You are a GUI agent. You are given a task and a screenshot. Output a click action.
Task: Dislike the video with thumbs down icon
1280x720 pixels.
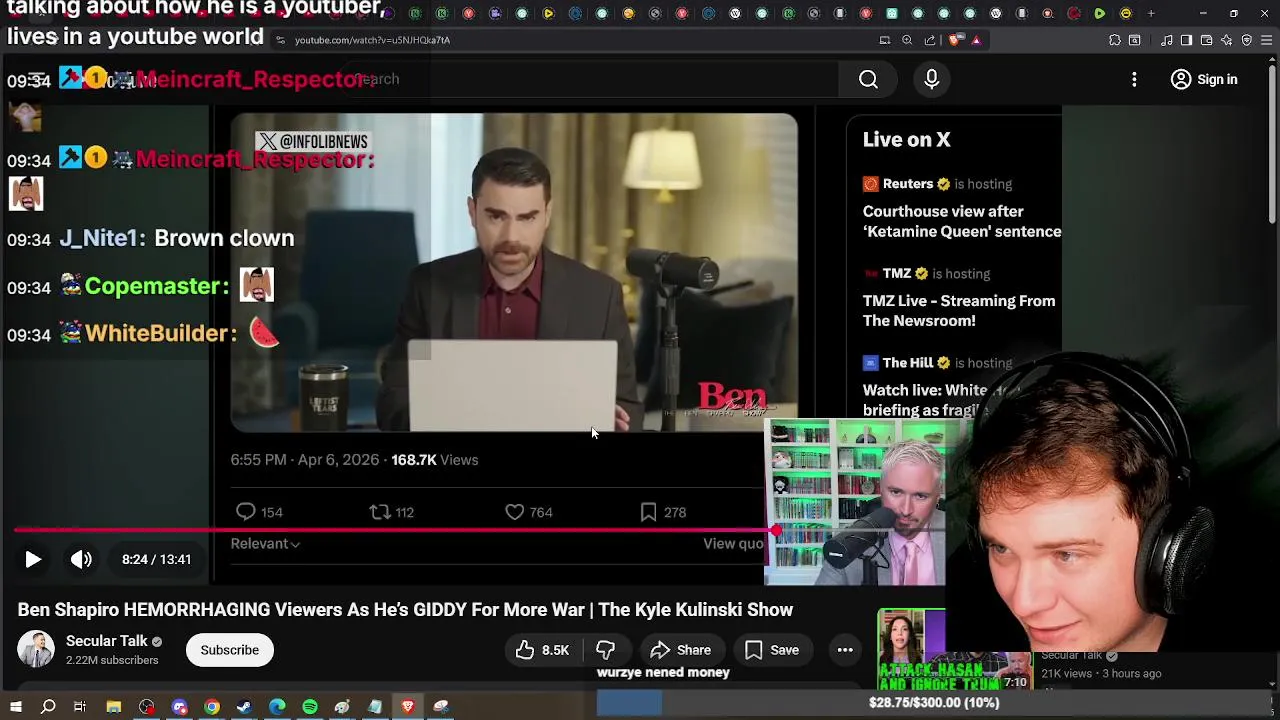pos(605,650)
